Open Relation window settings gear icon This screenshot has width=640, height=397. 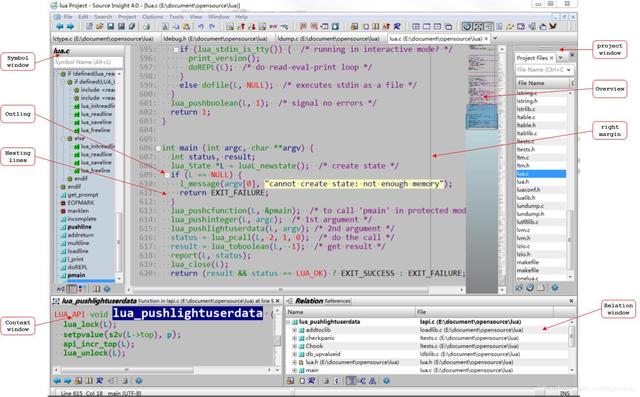pos(386,381)
